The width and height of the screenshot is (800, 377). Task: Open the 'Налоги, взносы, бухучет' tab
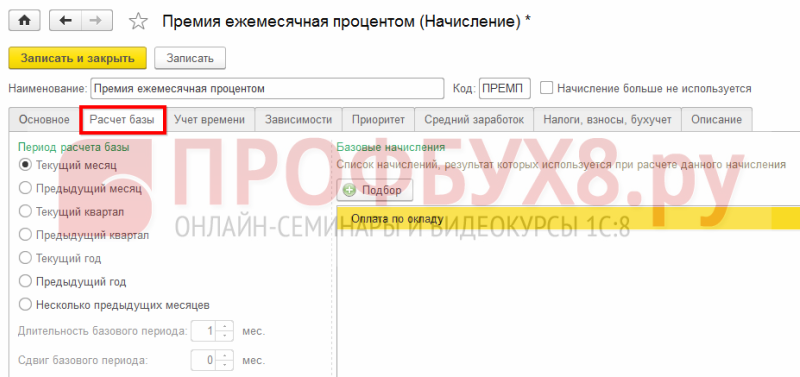608,120
